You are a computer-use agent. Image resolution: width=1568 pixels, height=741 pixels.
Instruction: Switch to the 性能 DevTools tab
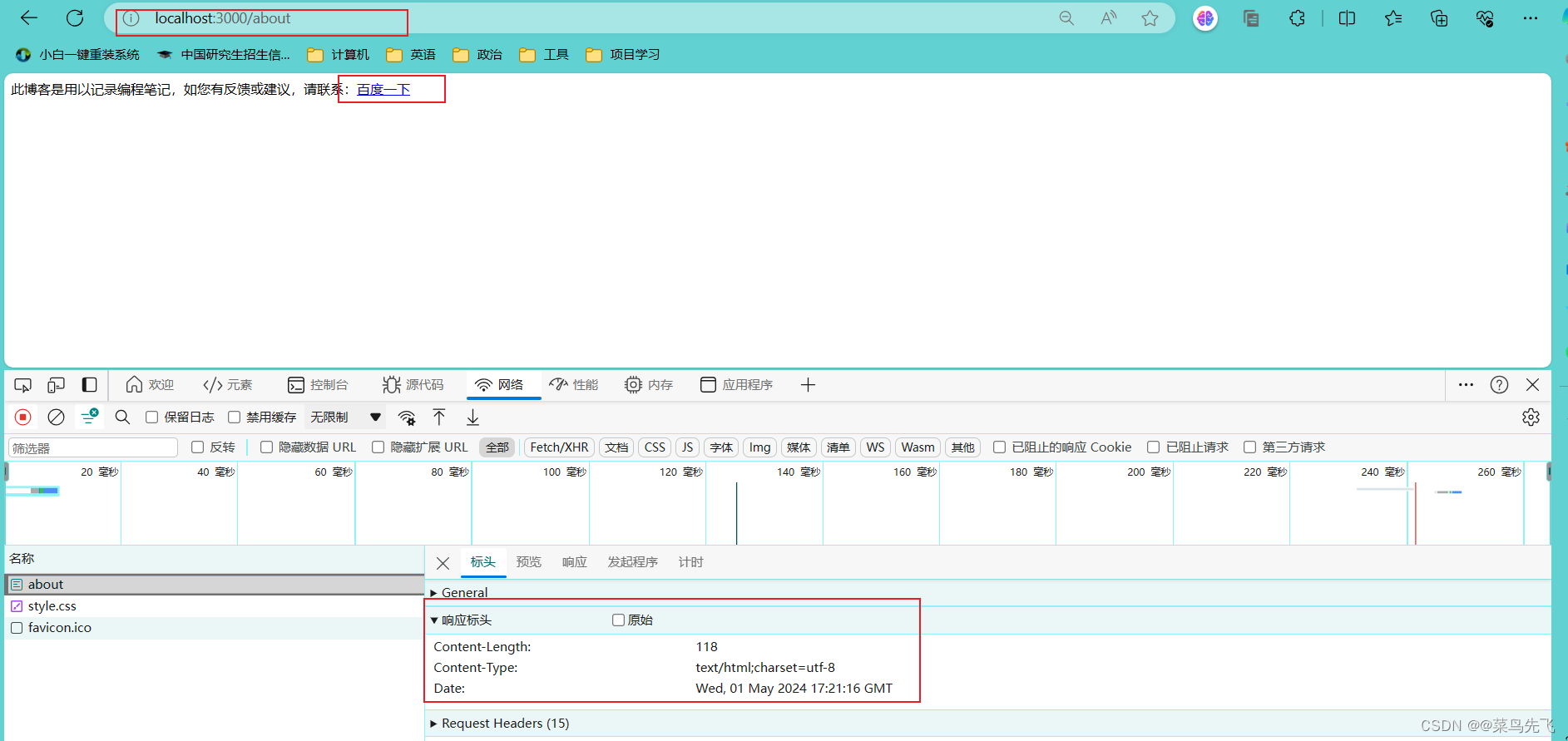point(574,385)
